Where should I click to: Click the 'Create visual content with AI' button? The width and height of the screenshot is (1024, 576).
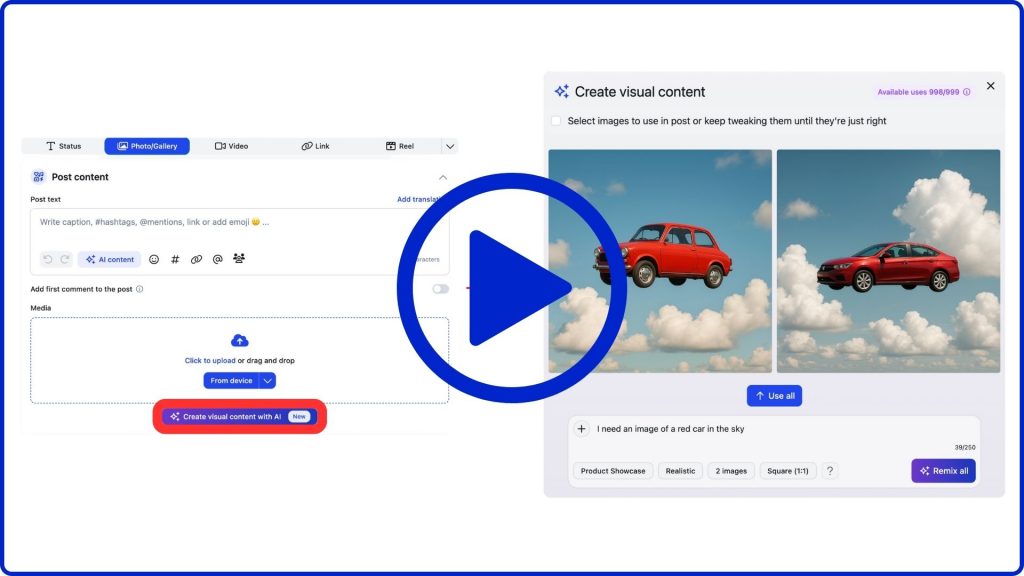[239, 417]
